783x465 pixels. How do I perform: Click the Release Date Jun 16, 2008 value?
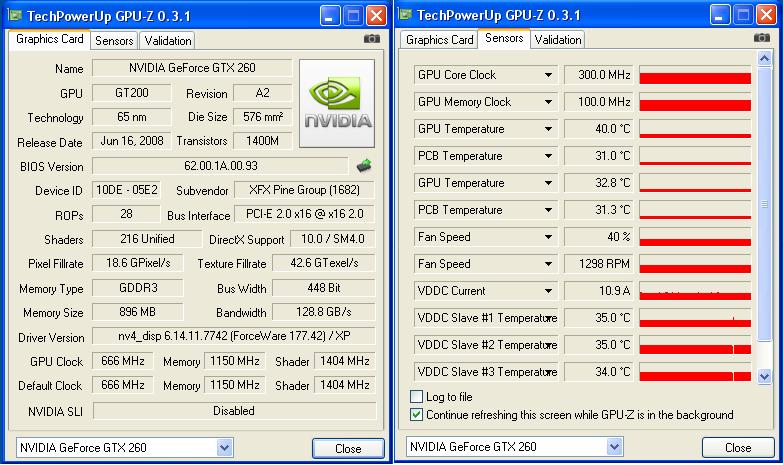131,141
